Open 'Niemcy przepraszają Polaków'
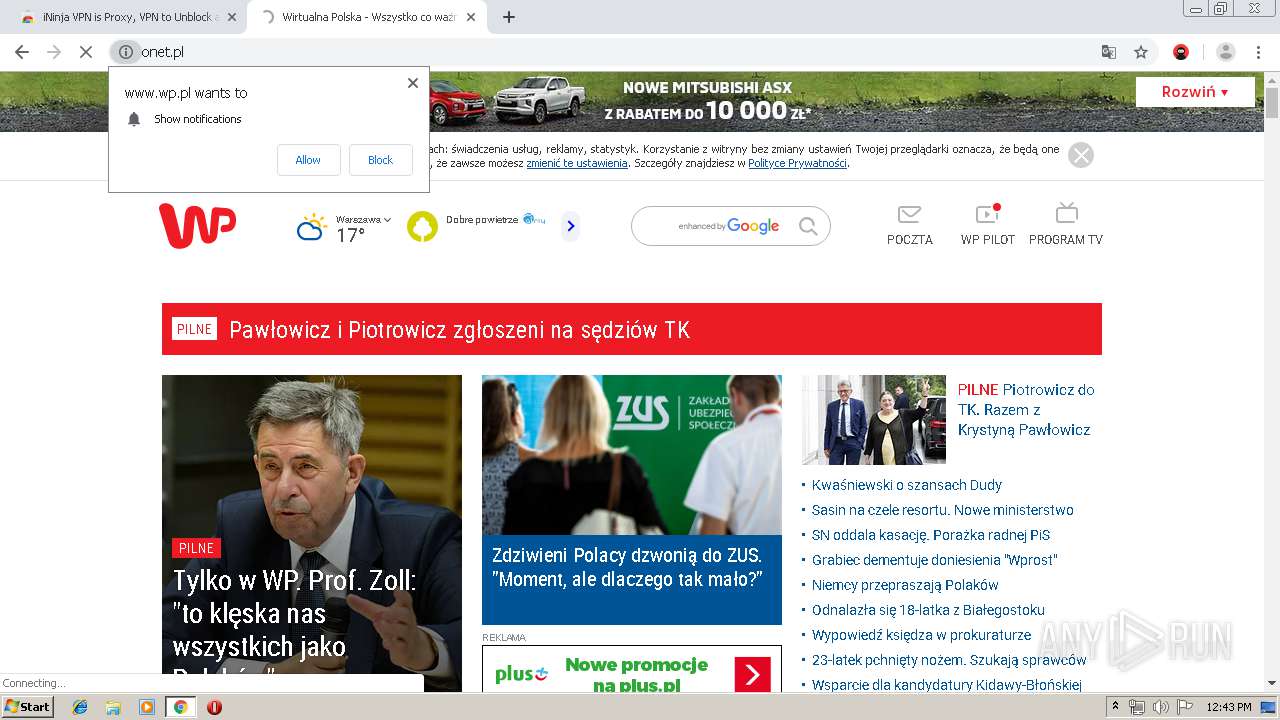The height and width of the screenshot is (720, 1280). click(x=905, y=585)
